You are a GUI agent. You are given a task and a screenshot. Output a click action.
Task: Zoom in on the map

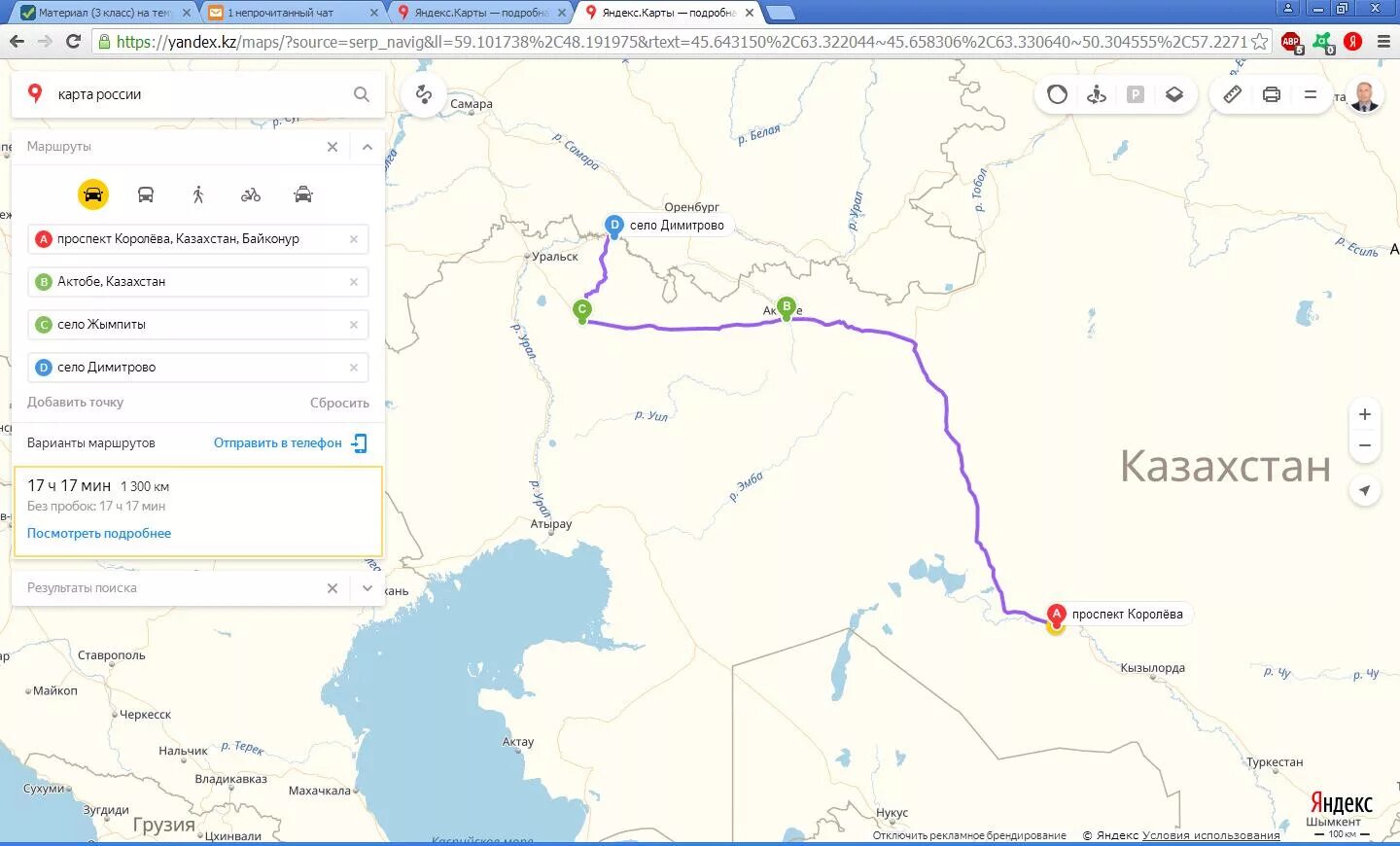click(1365, 414)
